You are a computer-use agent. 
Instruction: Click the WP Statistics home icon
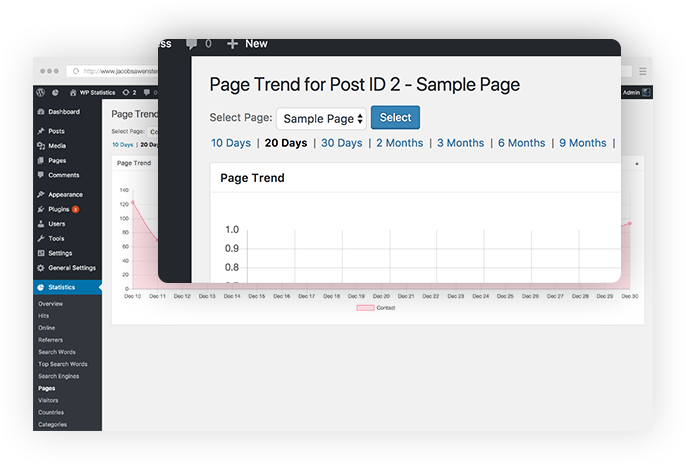click(x=73, y=92)
